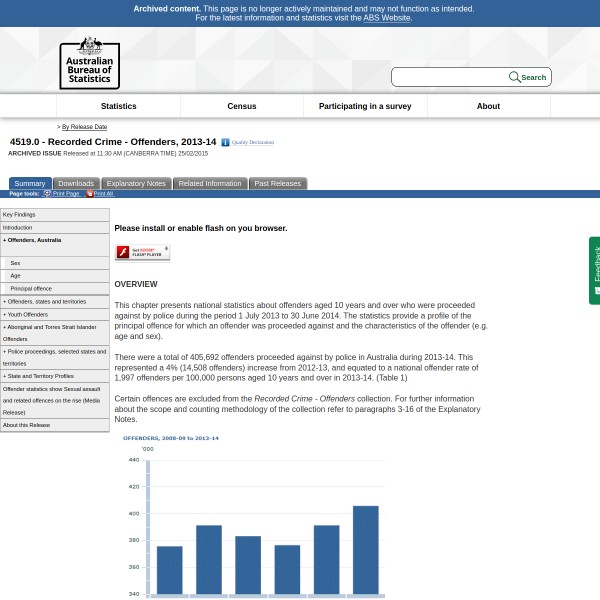Expand State and Territory Profiles section
The image size is (600, 600).
coord(39,376)
